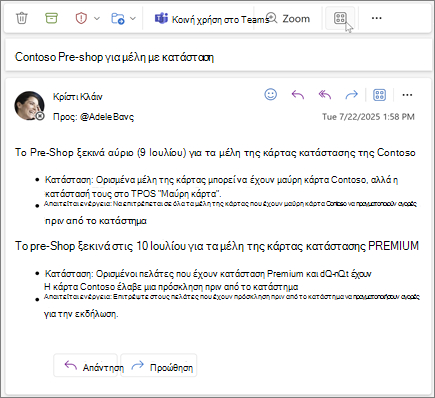
Task: Click text πριν από το κατάστημα line
Action: [96, 221]
